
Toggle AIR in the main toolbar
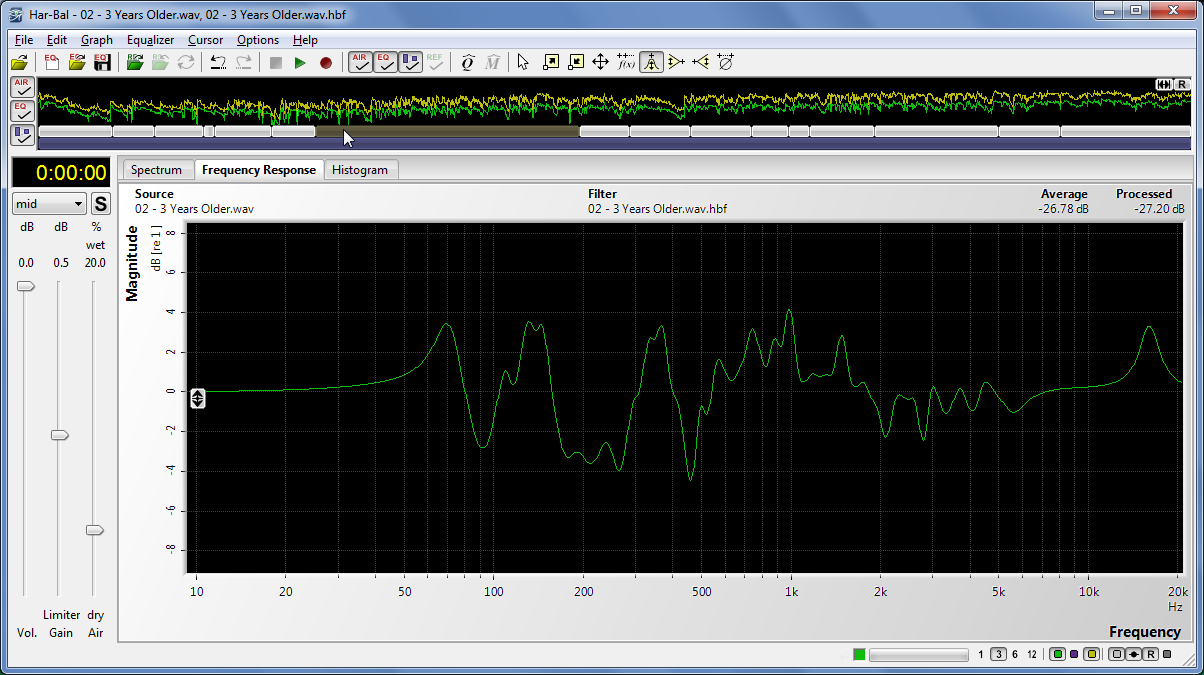pos(360,62)
